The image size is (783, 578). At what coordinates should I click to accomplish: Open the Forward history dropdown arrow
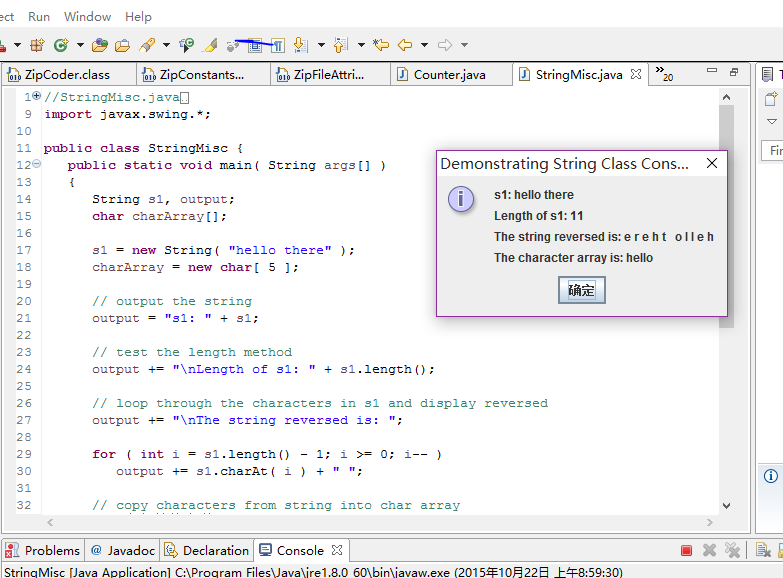[464, 45]
